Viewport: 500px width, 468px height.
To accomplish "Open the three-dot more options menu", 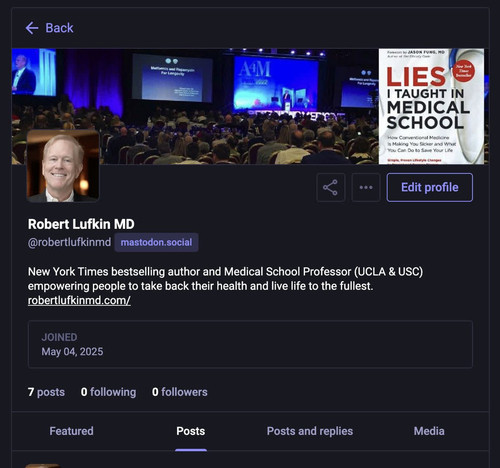I will (366, 187).
